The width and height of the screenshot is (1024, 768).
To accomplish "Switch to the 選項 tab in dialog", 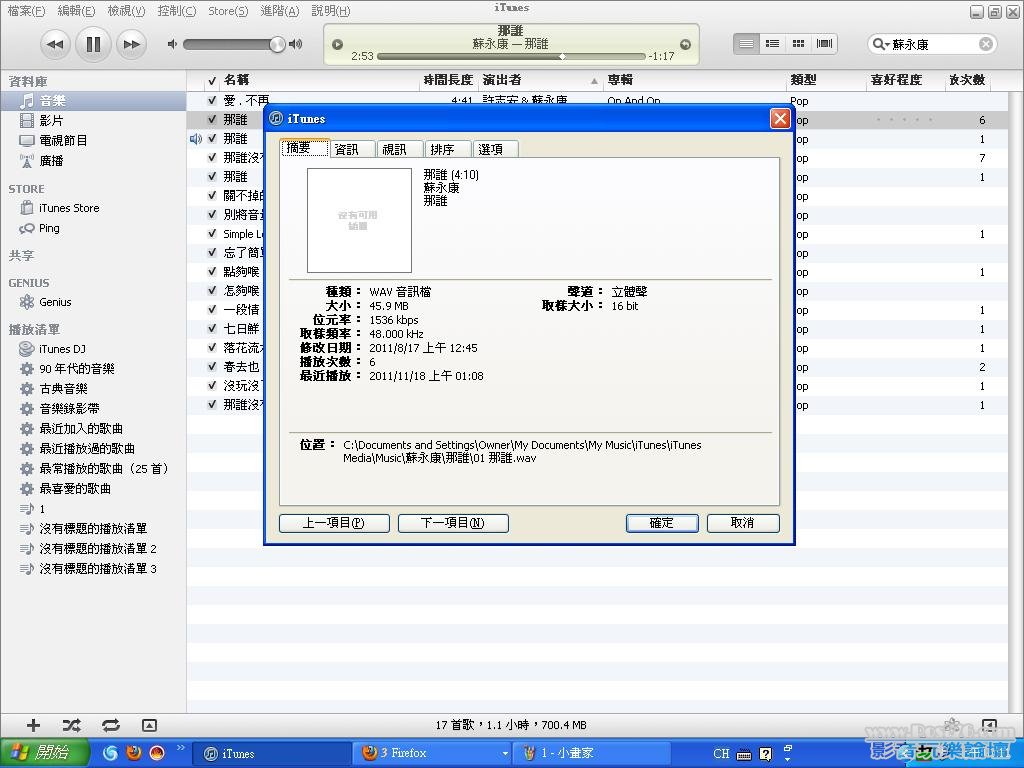I will coord(496,150).
